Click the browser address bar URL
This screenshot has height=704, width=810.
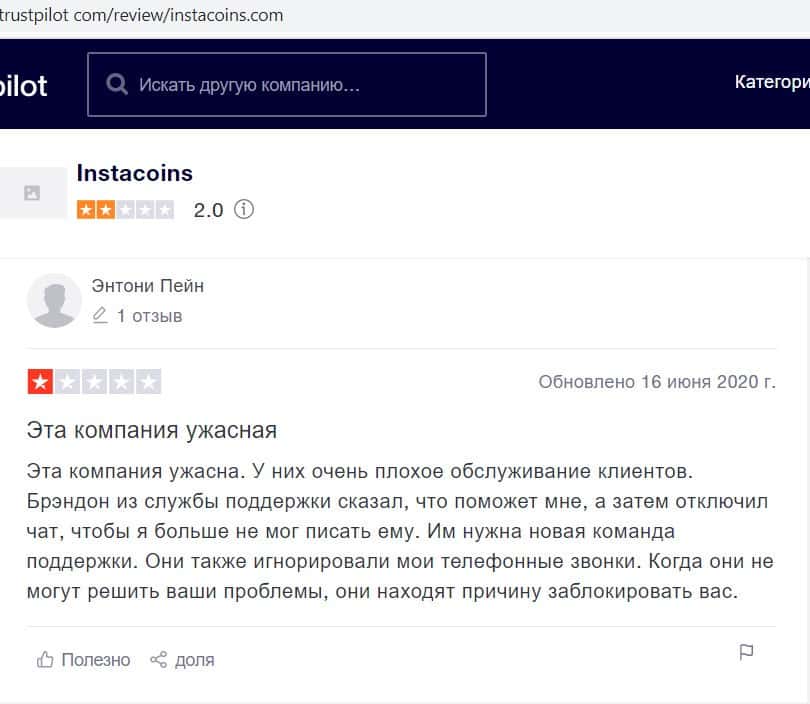pyautogui.click(x=142, y=15)
